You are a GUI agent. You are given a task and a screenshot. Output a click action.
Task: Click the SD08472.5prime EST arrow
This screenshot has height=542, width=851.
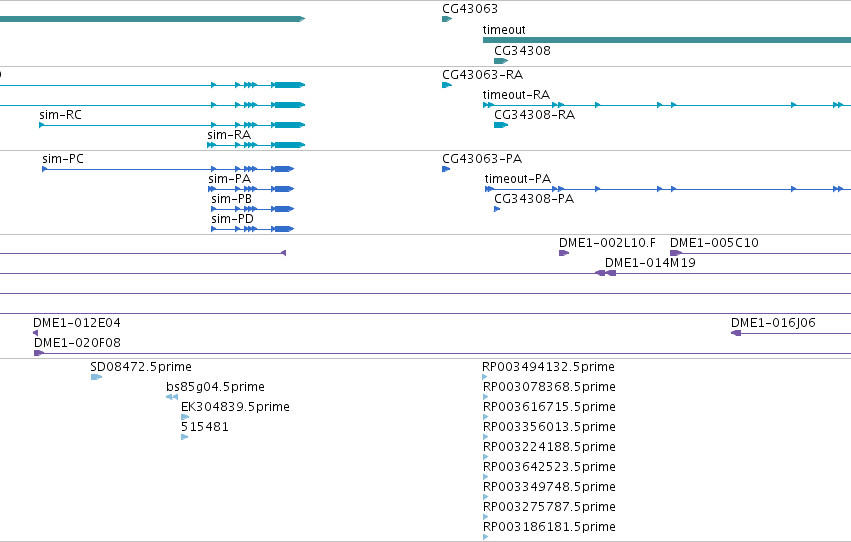click(97, 377)
